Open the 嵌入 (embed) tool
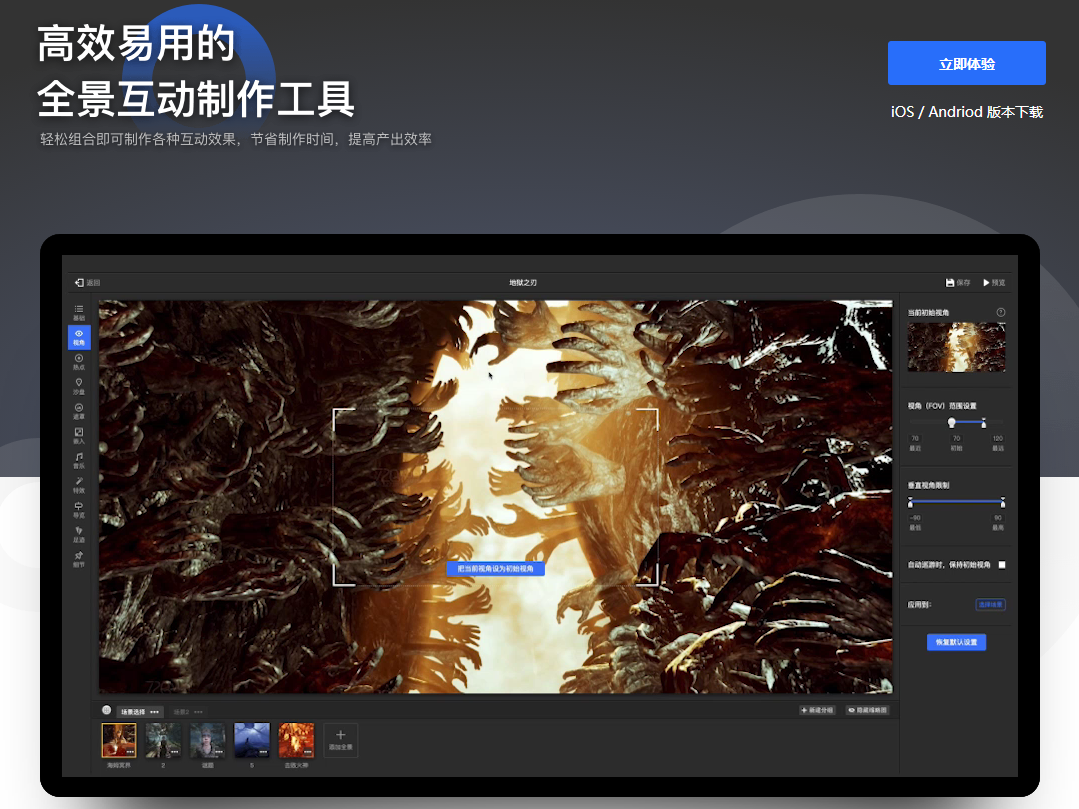1079x809 pixels. coord(79,435)
